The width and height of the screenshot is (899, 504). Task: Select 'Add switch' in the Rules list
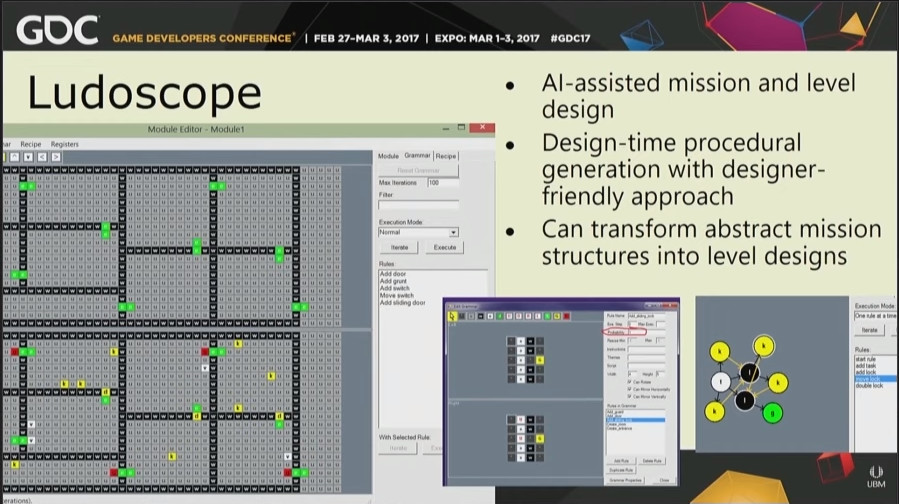tap(394, 288)
